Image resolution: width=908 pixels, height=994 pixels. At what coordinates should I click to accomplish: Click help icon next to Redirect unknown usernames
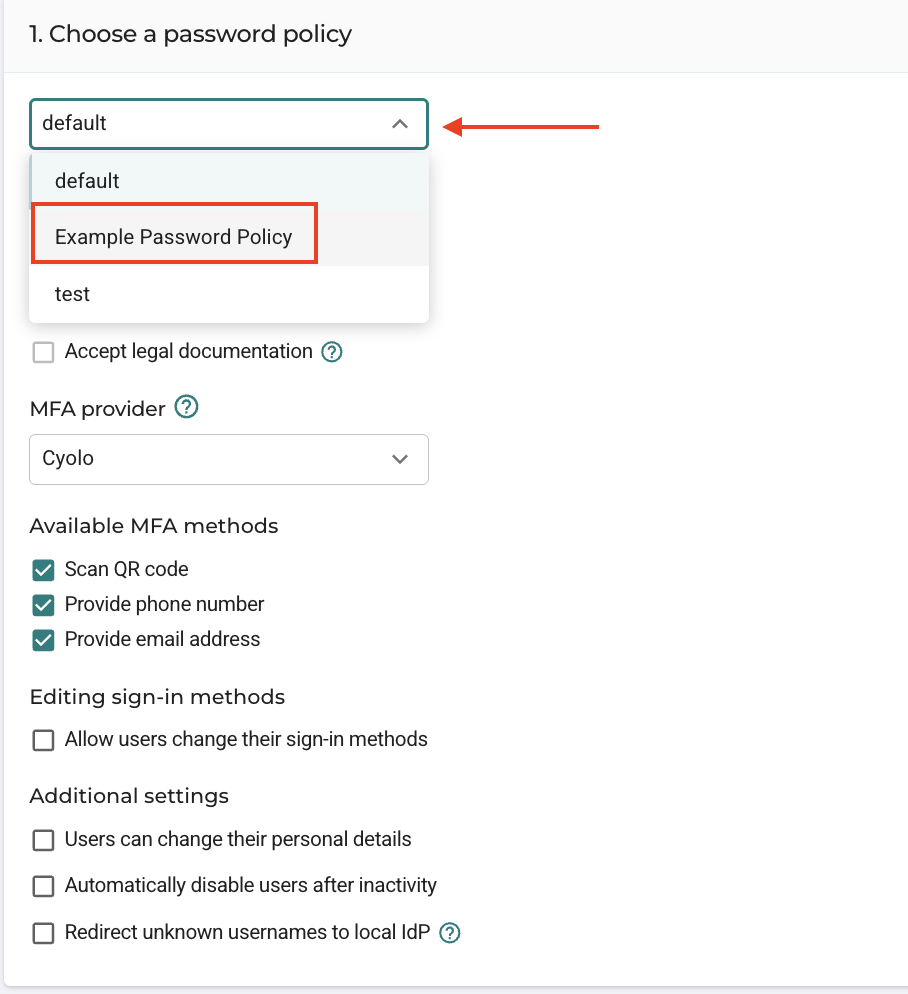click(450, 933)
